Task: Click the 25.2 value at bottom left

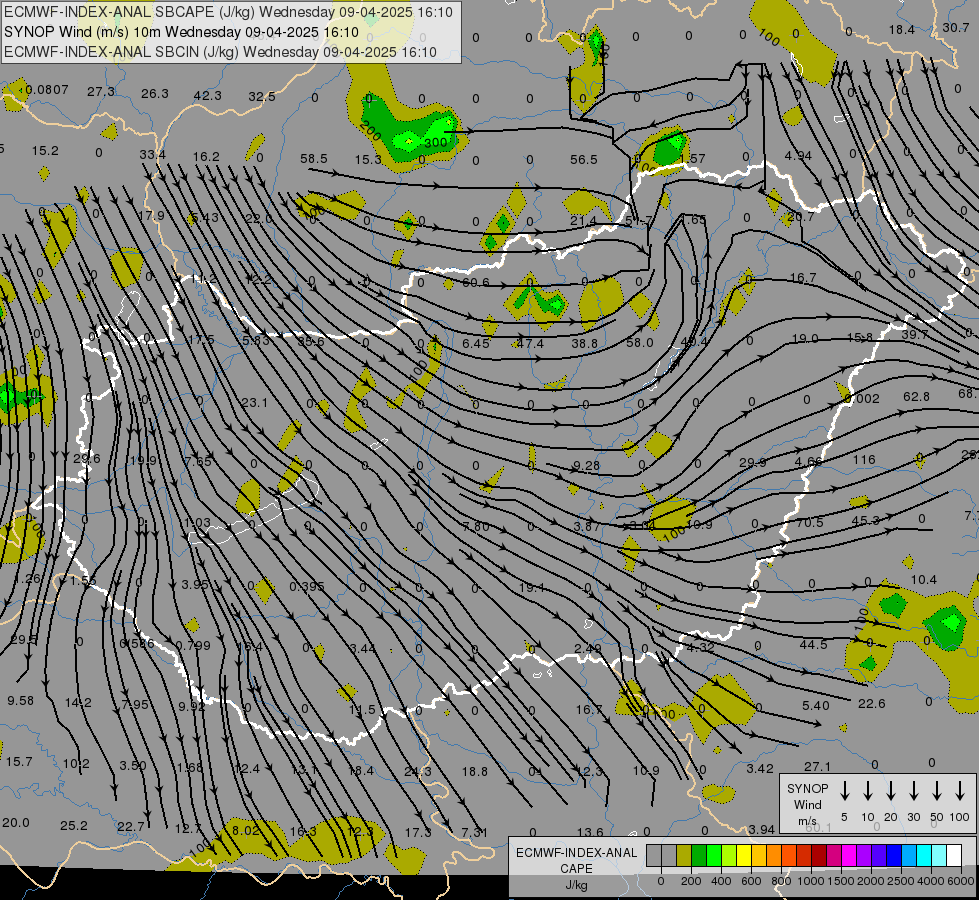Action: (74, 826)
